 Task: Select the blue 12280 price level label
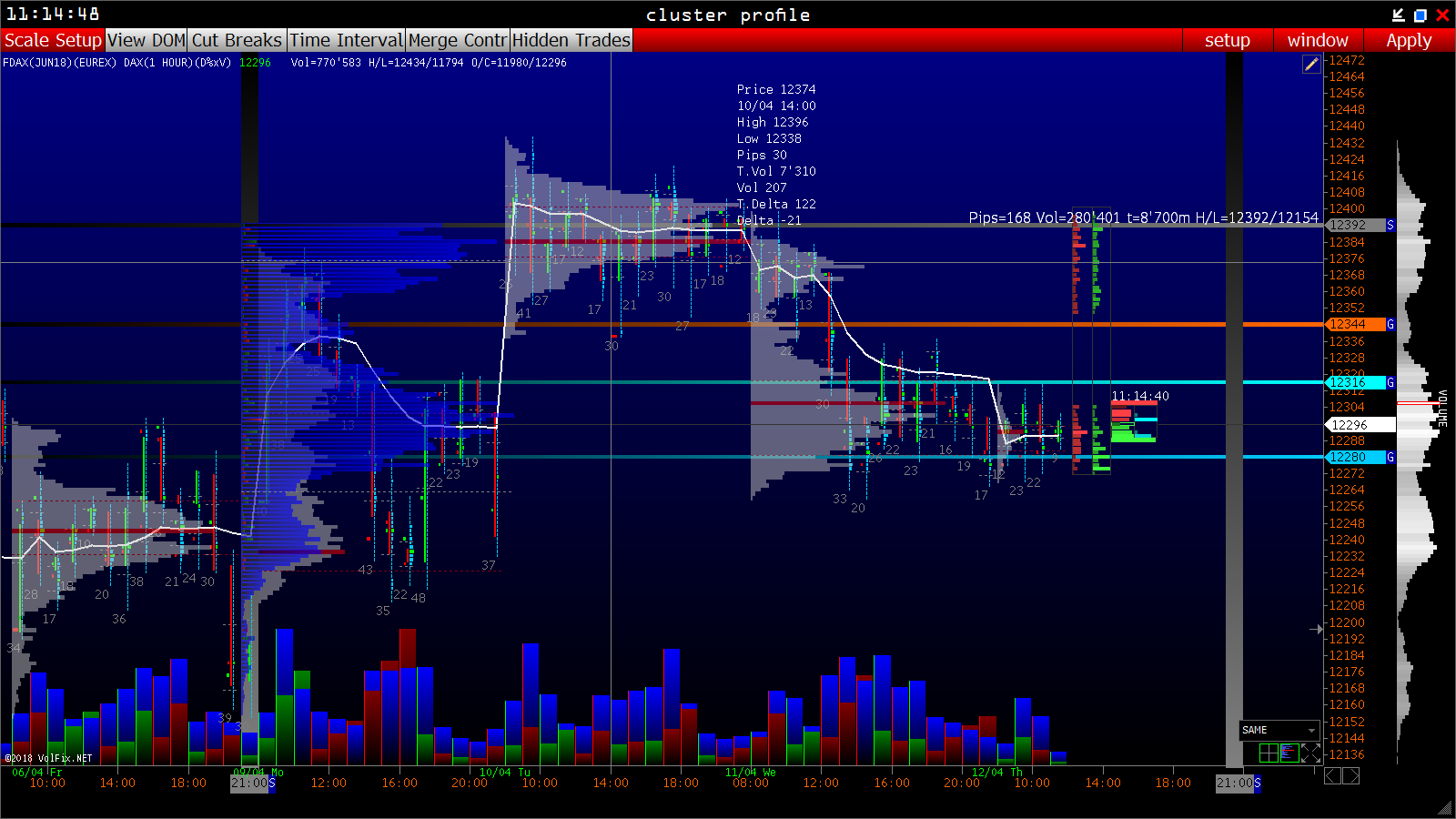(1355, 457)
